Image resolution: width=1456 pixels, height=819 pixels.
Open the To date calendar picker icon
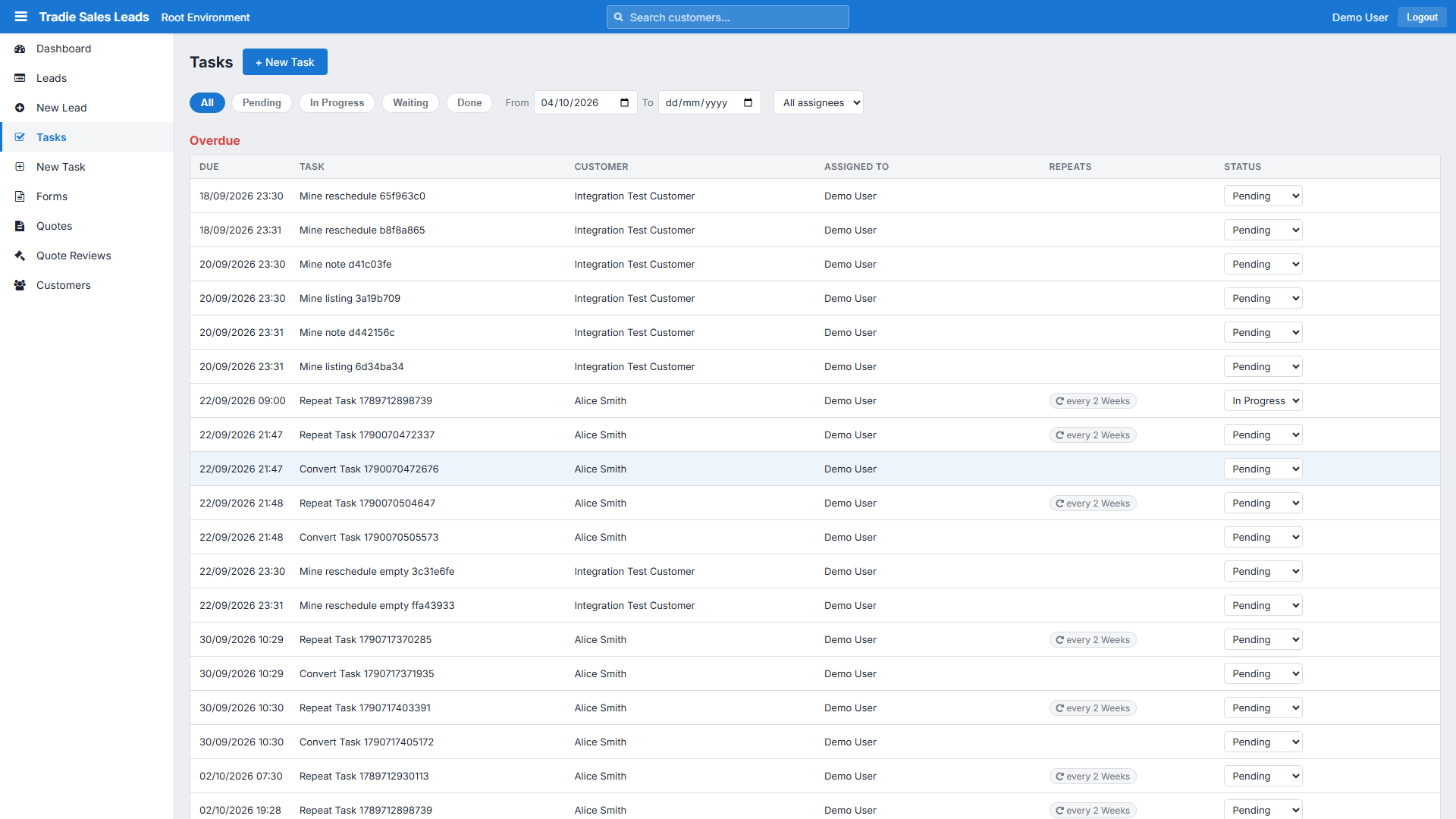coord(748,102)
